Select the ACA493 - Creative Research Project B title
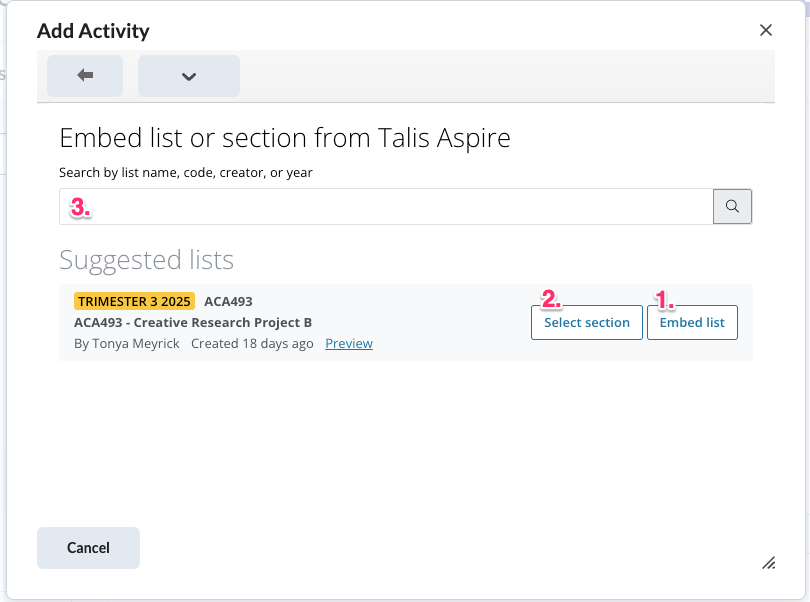 pos(193,322)
